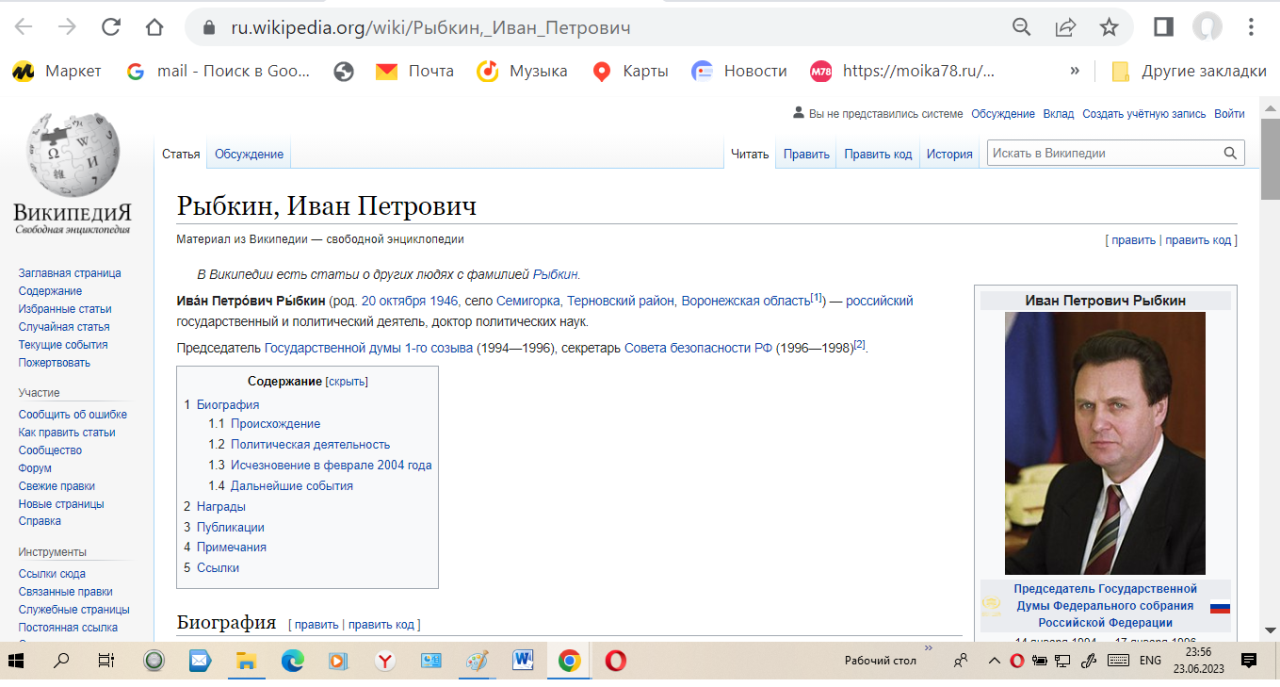Open the Маркет bookmark

coord(57,71)
